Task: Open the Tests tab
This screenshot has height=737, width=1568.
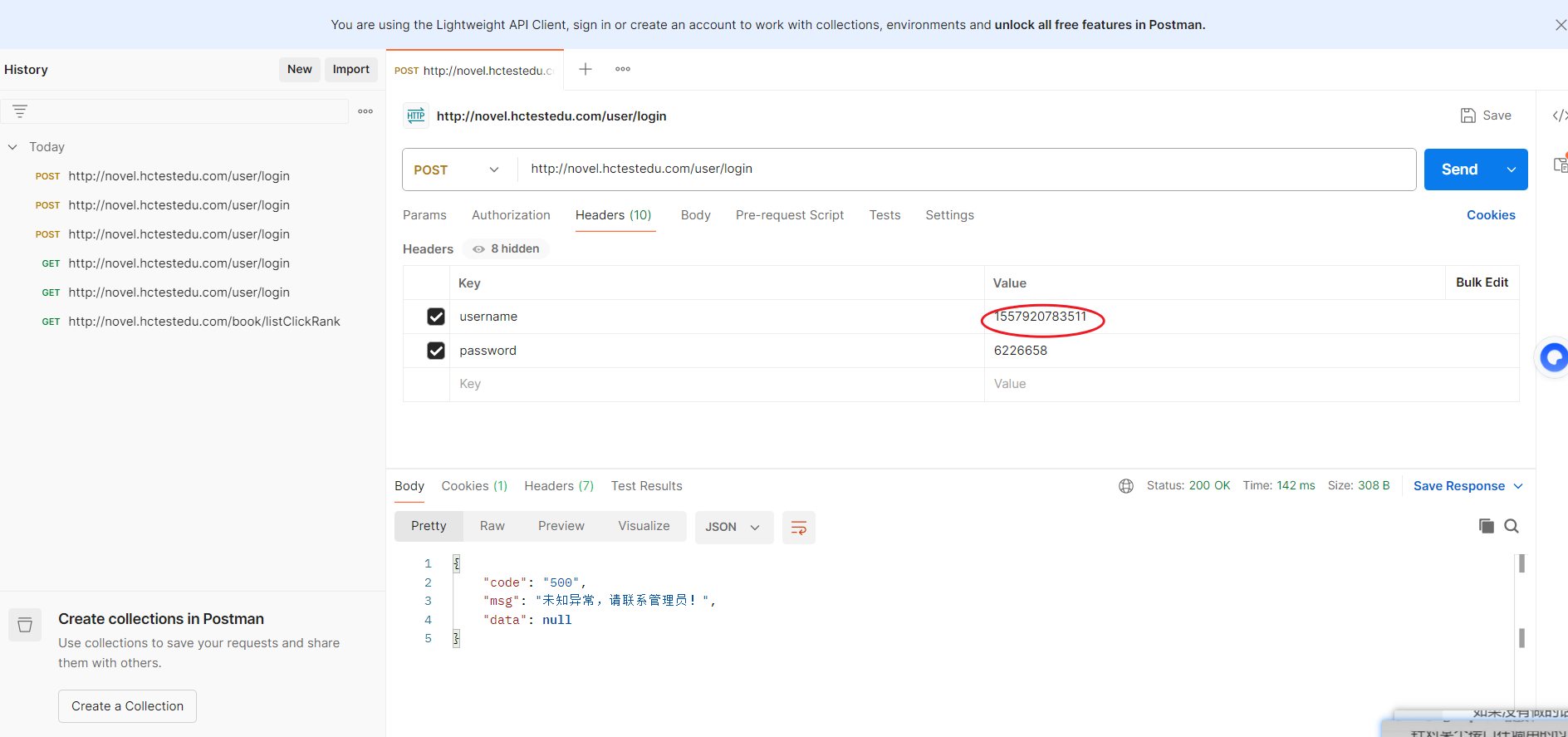Action: click(x=884, y=215)
